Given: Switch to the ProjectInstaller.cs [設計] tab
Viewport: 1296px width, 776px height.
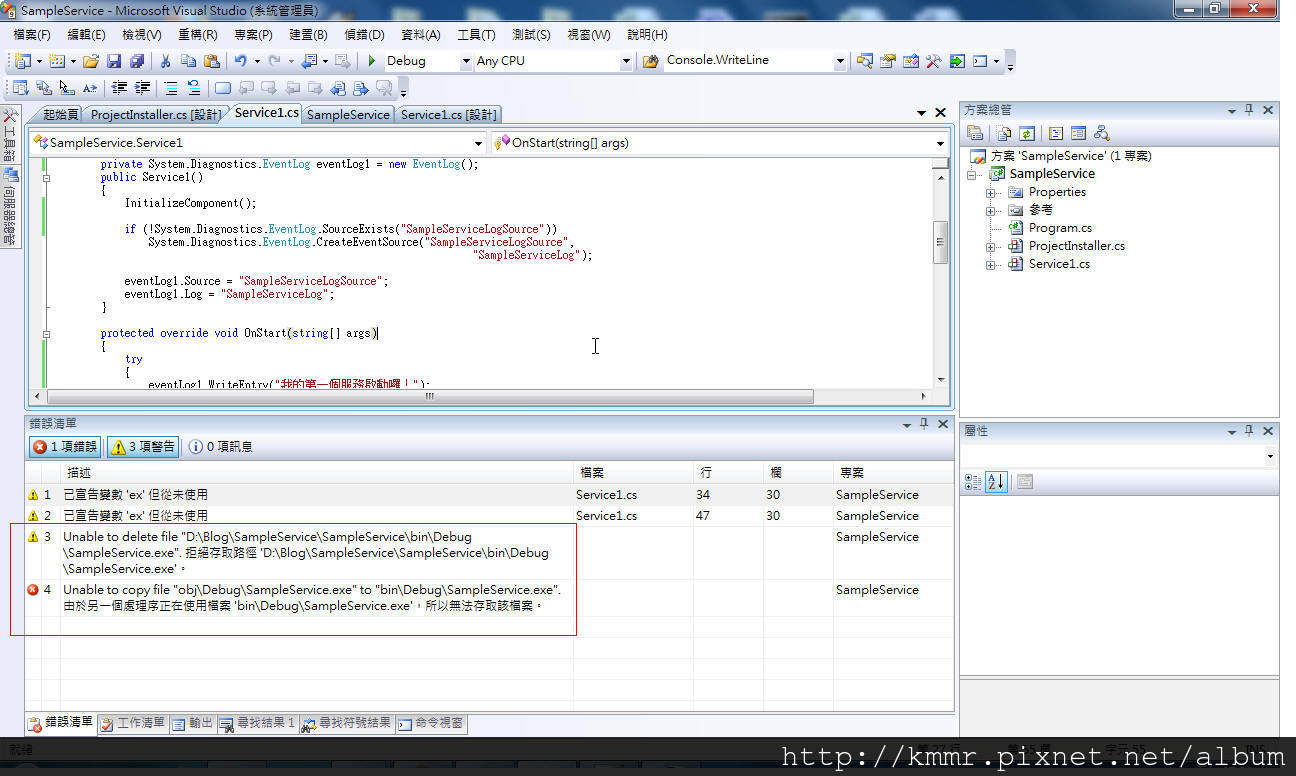Looking at the screenshot, I should coord(156,115).
